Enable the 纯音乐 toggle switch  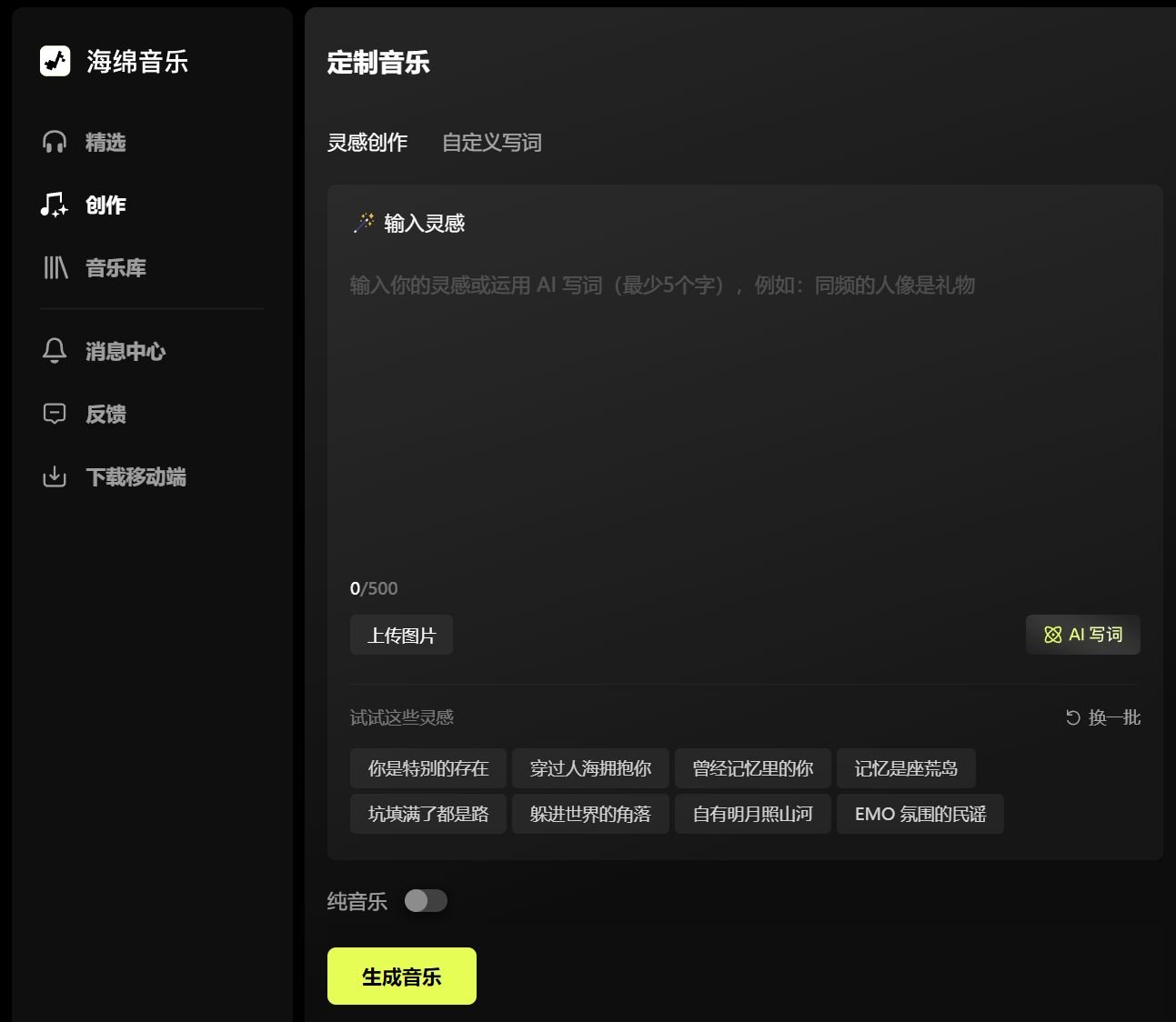coord(426,901)
